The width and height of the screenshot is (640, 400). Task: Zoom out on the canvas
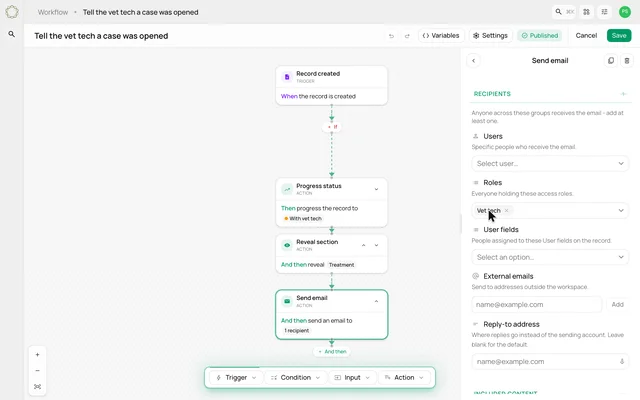pos(37,371)
